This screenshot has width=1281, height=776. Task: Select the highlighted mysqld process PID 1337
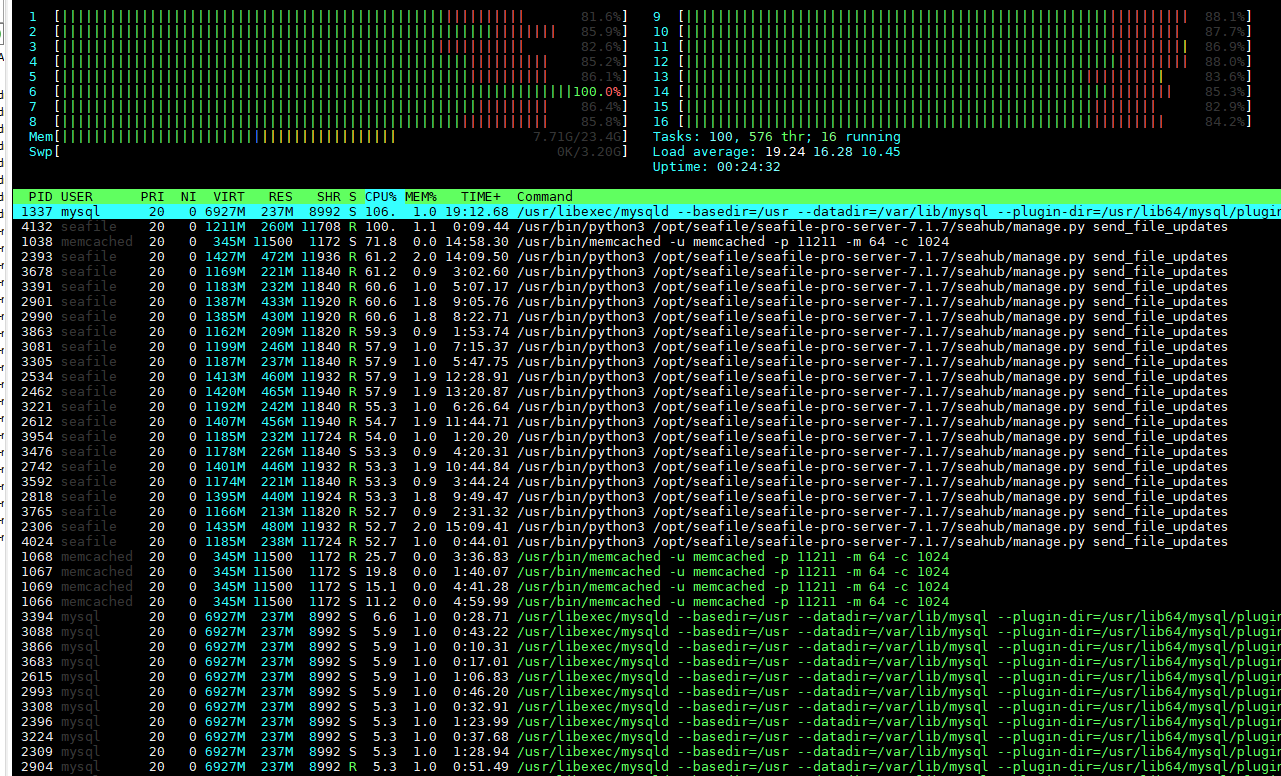click(640, 212)
